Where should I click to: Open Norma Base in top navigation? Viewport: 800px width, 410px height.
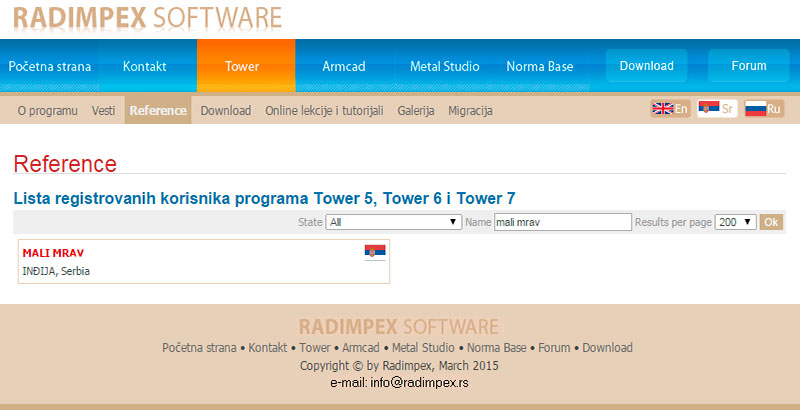[x=540, y=66]
